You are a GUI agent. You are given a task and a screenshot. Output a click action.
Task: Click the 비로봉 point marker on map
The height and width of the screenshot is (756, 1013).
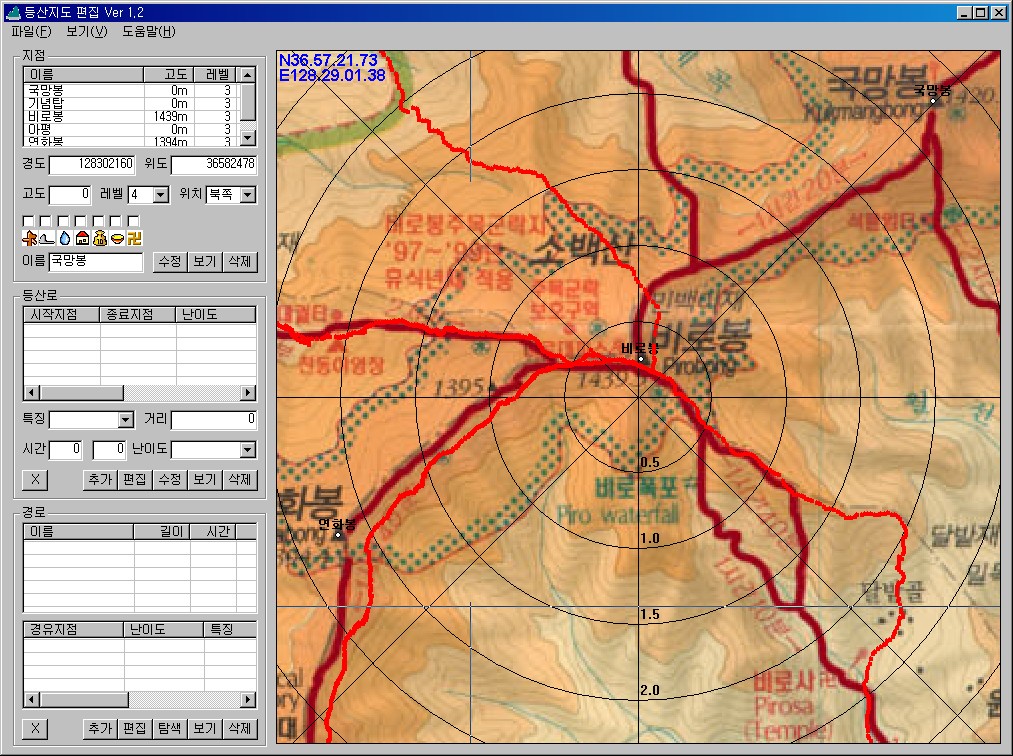641,358
